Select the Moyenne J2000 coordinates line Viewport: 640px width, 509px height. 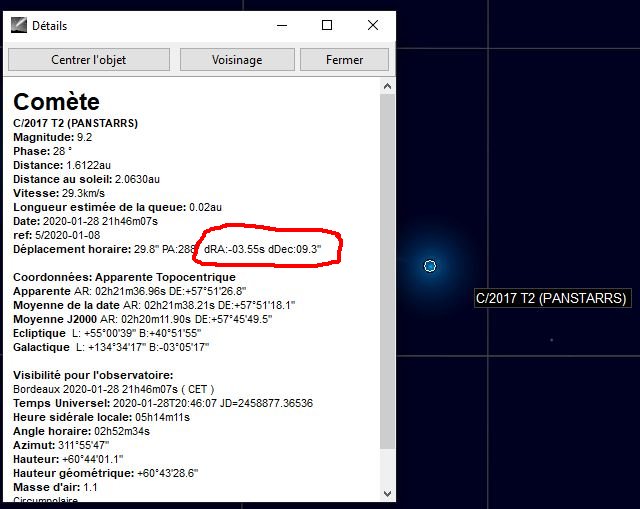154,319
